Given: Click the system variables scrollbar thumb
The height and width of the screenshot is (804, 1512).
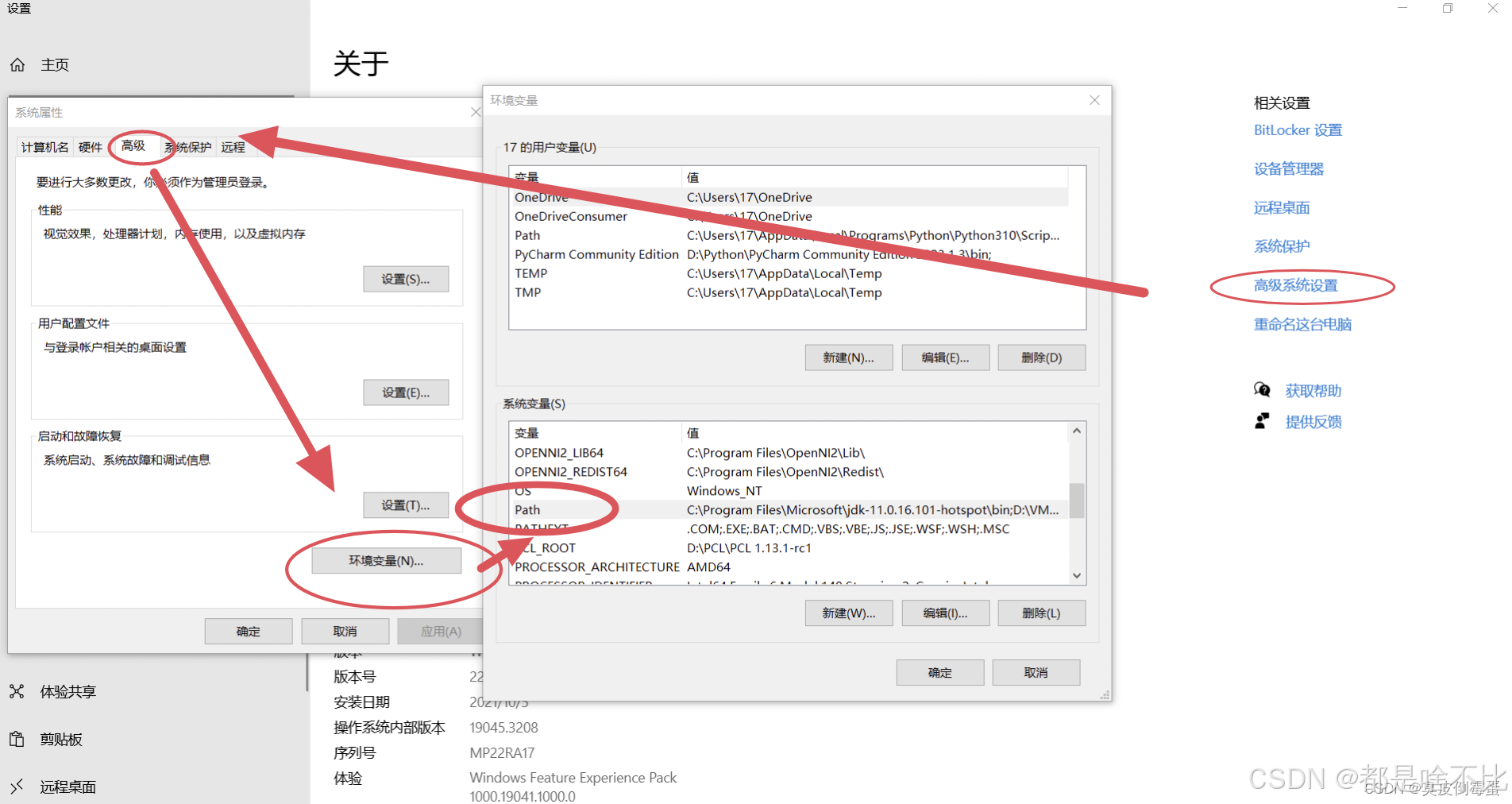Looking at the screenshot, I should point(1077,501).
